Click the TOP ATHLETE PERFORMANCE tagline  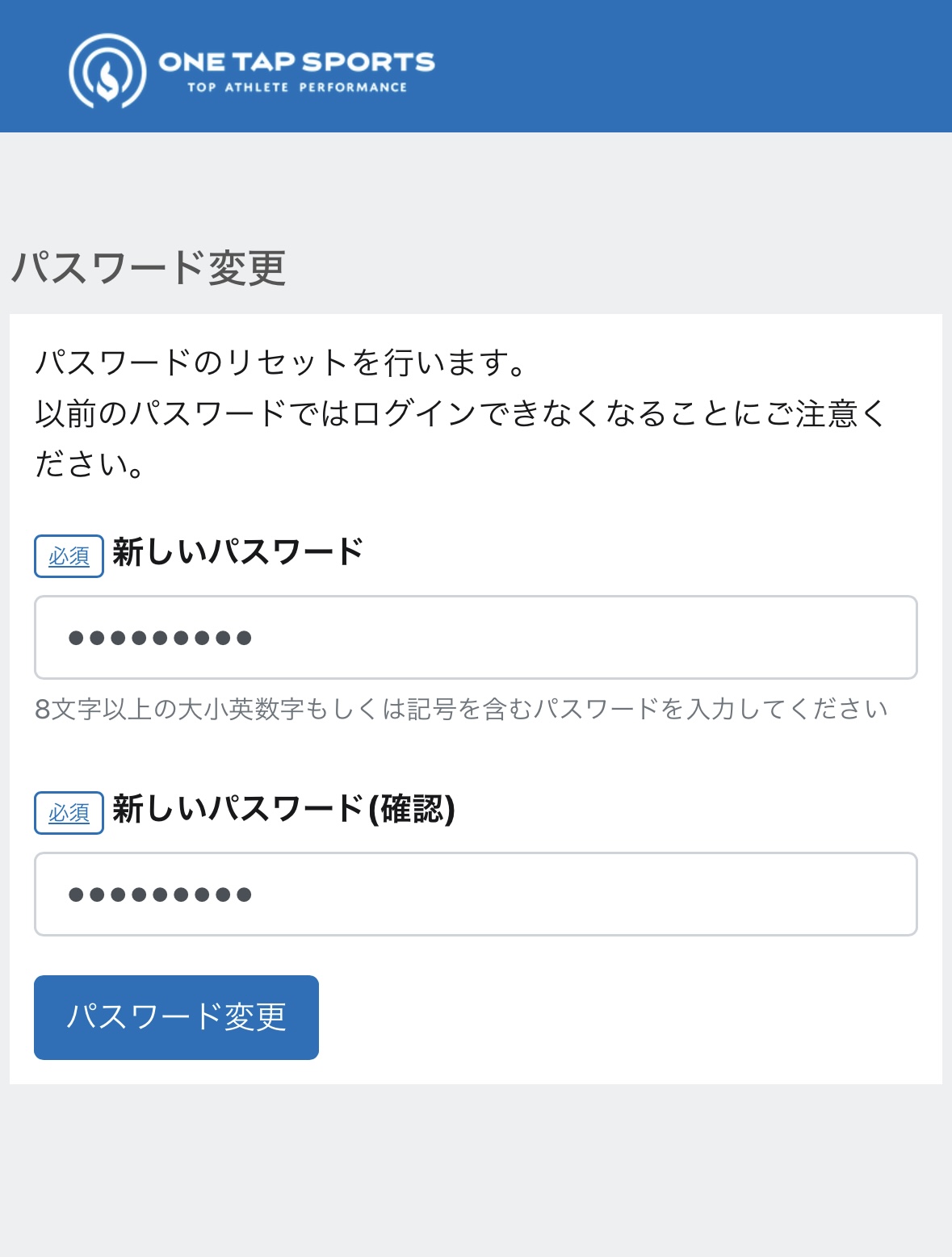pyautogui.click(x=297, y=87)
